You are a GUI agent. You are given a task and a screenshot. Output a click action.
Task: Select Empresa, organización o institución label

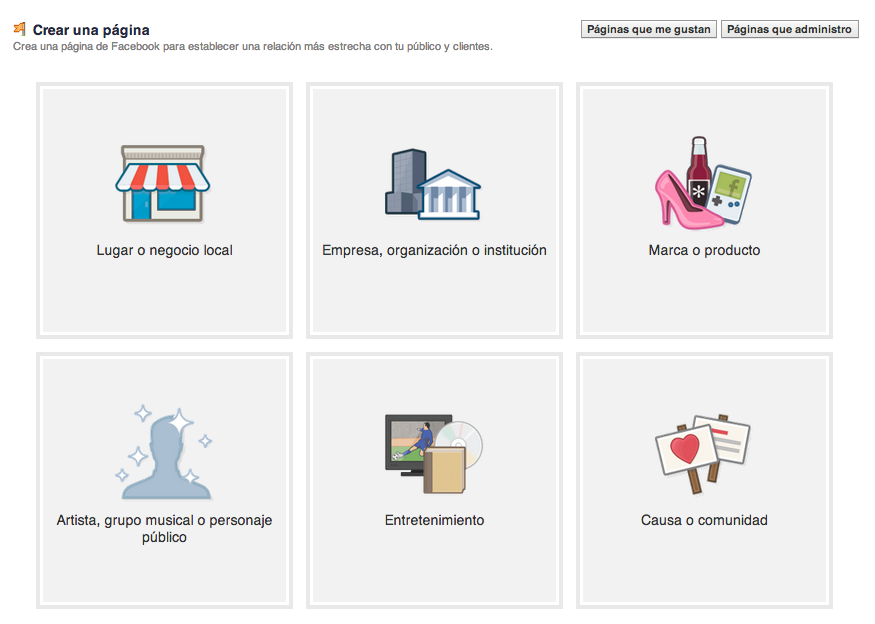434,250
